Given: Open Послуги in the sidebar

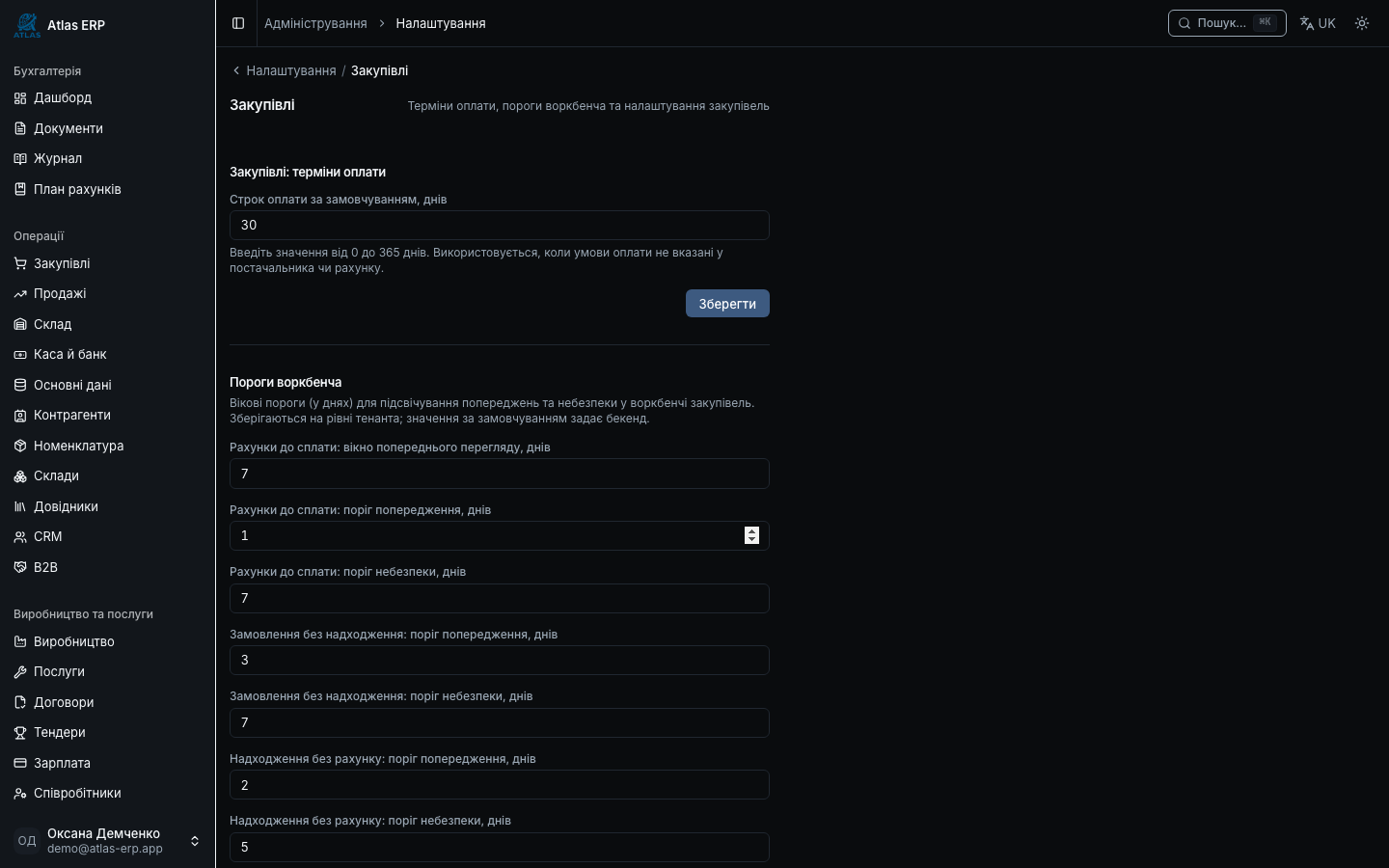Looking at the screenshot, I should [x=107, y=671].
